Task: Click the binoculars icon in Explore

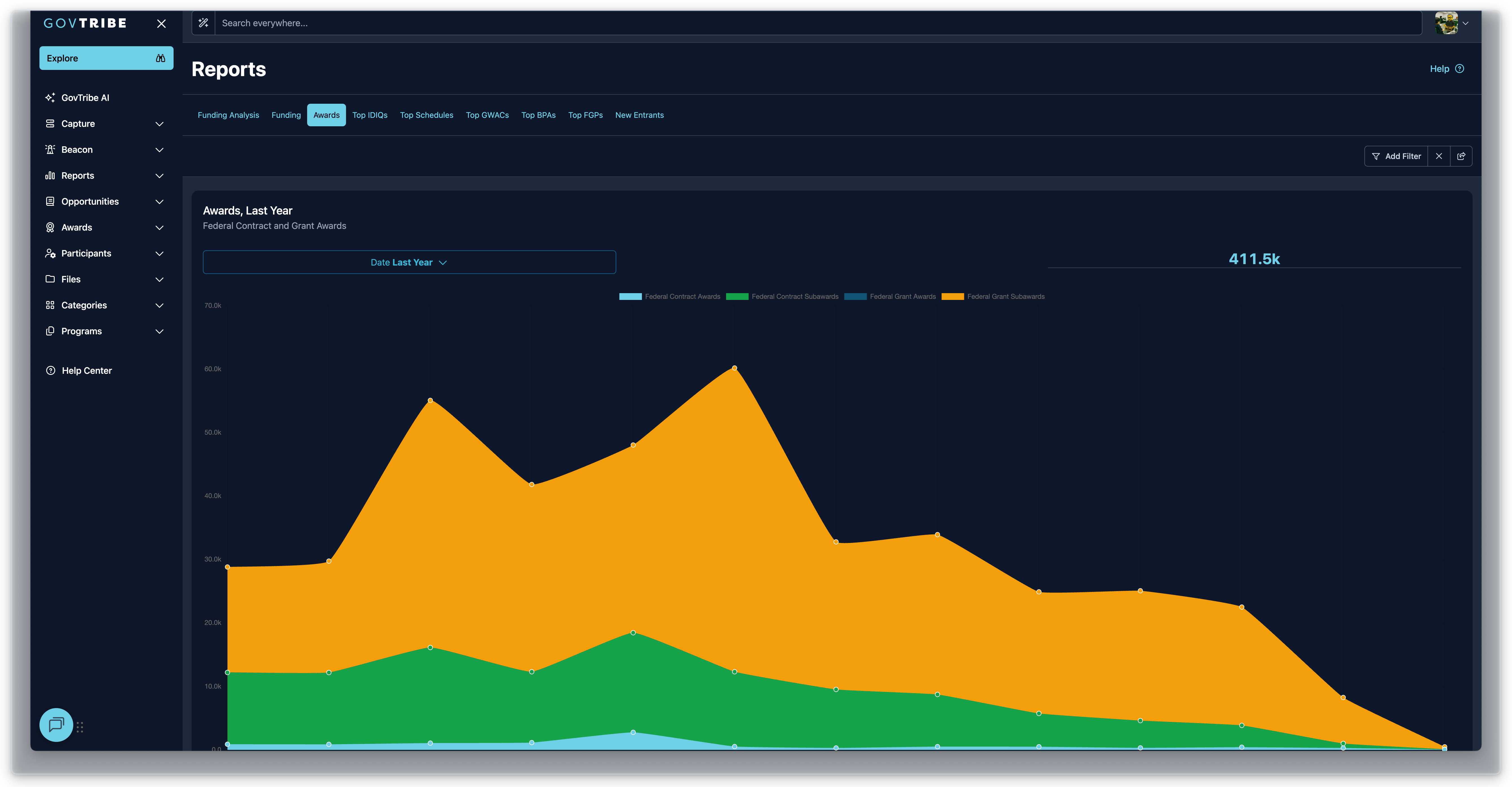Action: (160, 58)
